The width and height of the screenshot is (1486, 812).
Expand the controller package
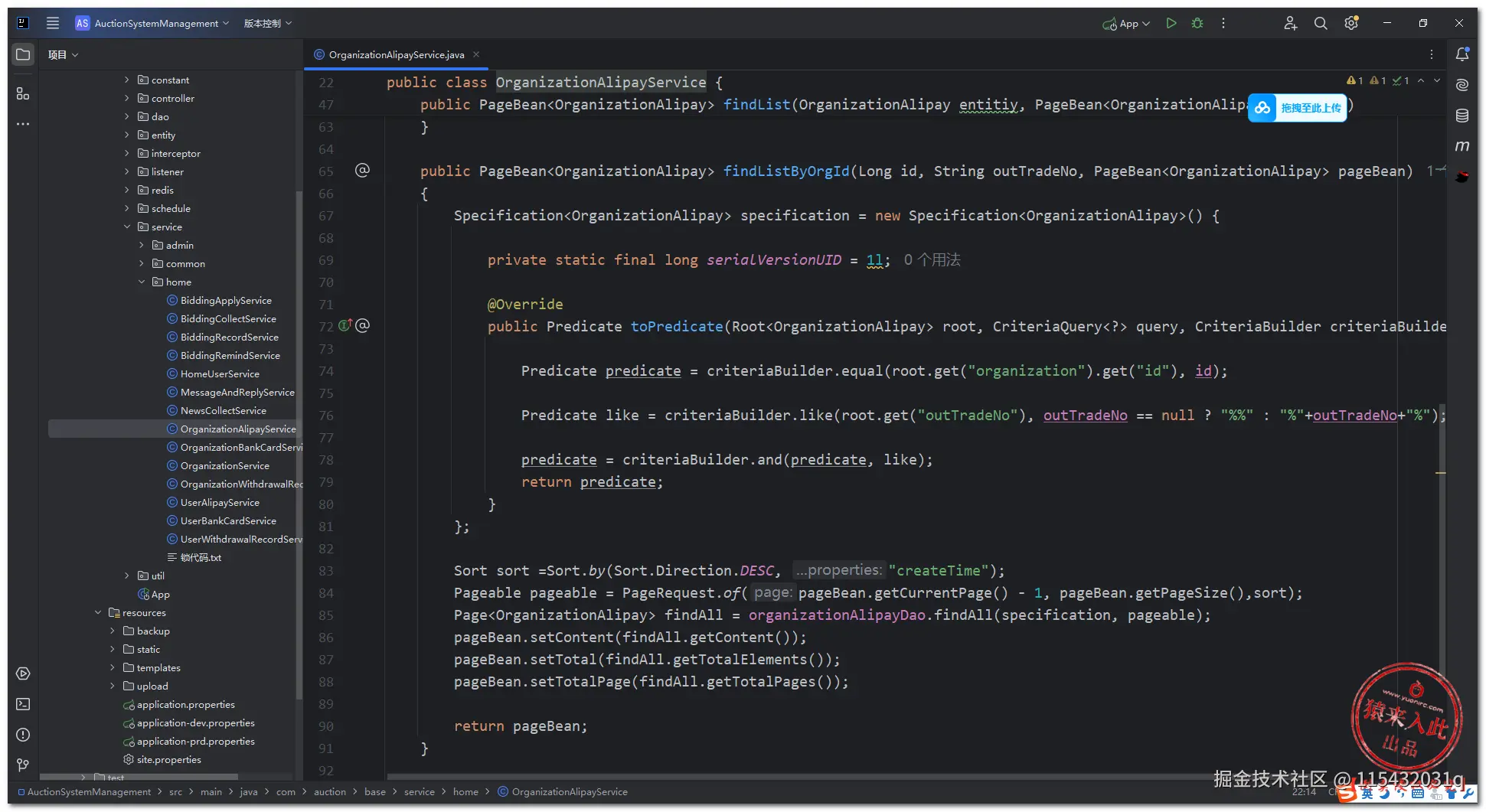pyautogui.click(x=127, y=98)
